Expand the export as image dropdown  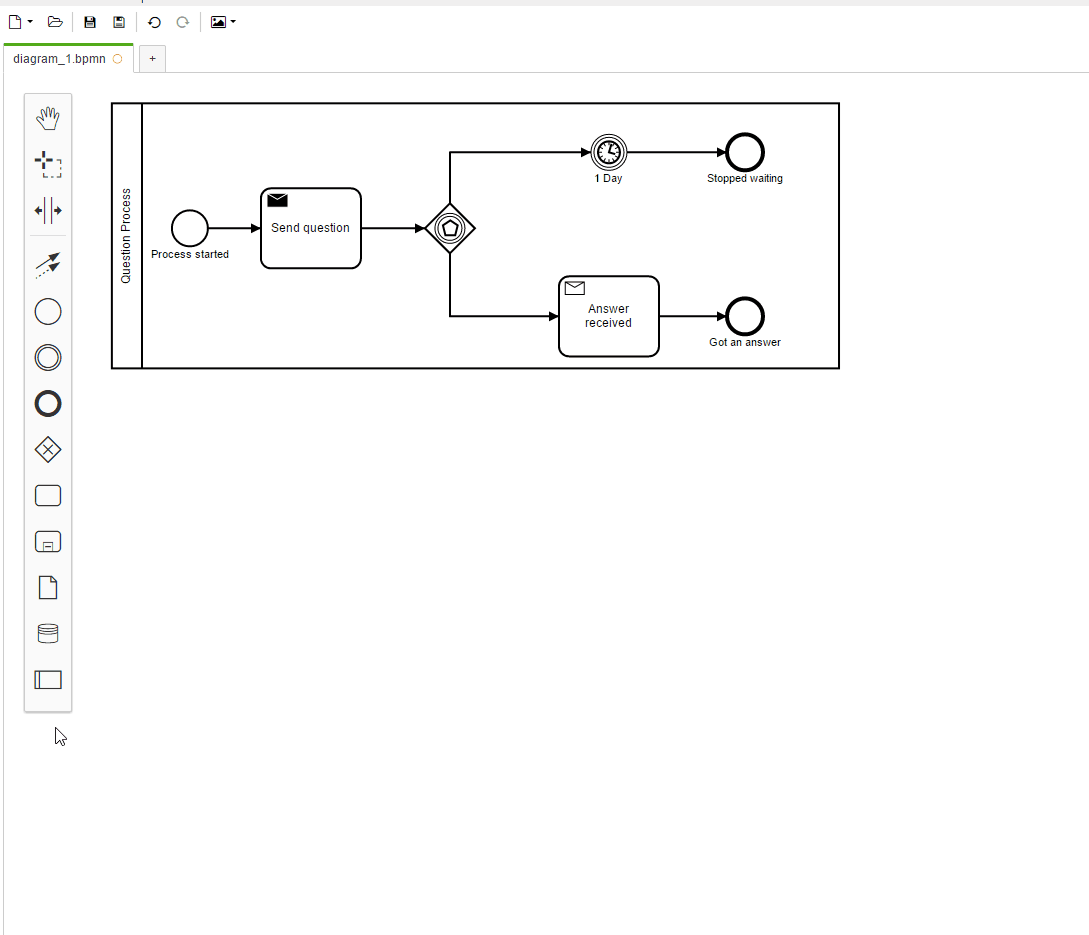223,22
